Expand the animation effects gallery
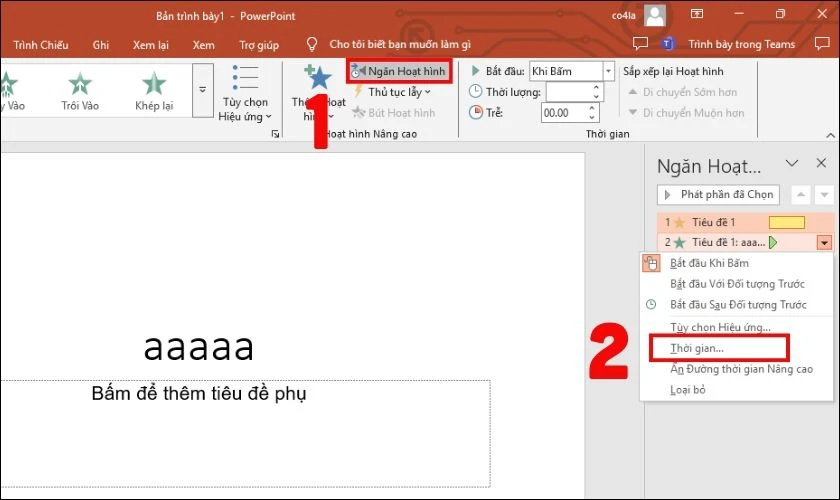 (x=202, y=90)
